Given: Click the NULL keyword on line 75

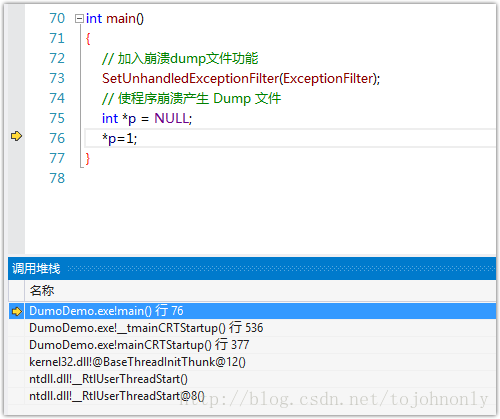Looking at the screenshot, I should click(171, 118).
